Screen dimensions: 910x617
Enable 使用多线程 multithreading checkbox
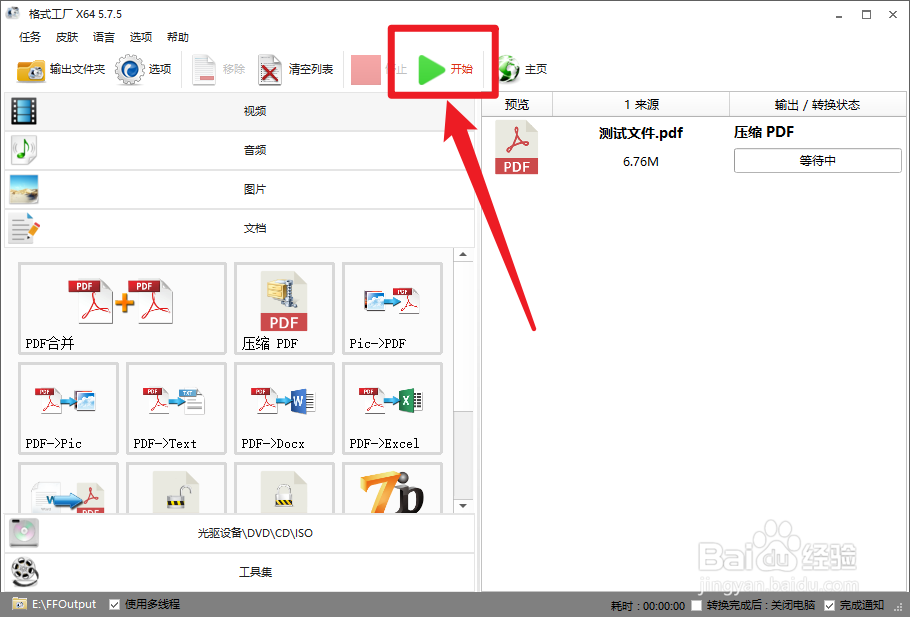(113, 604)
